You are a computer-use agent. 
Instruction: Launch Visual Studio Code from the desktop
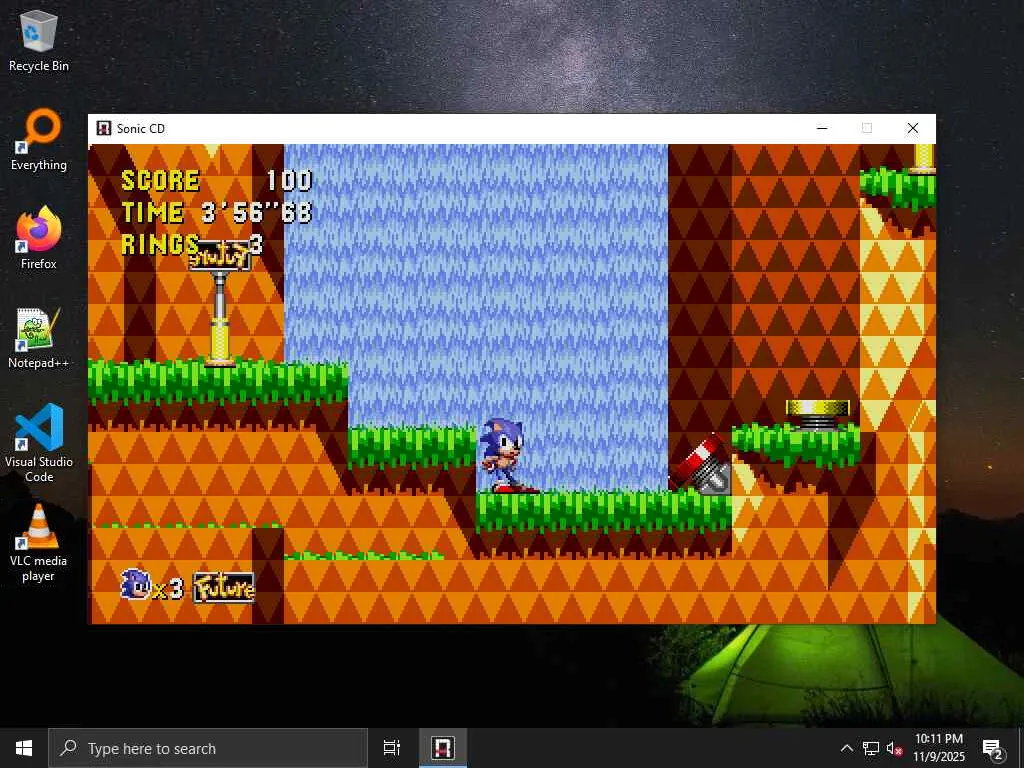(39, 443)
